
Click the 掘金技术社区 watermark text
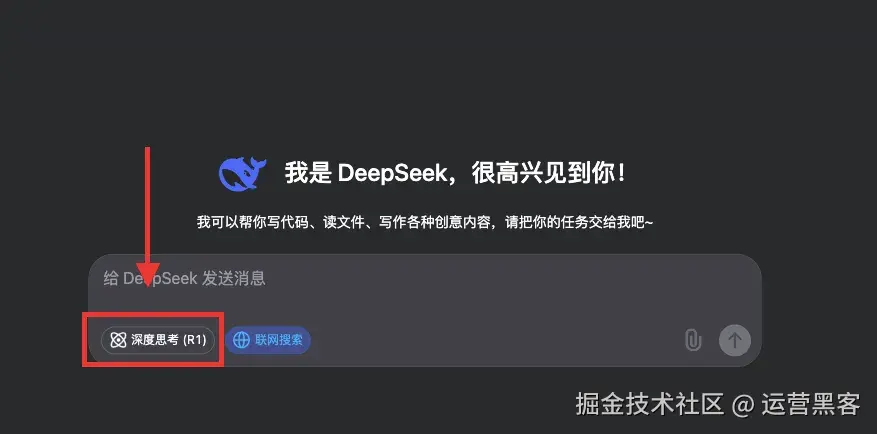coord(650,404)
